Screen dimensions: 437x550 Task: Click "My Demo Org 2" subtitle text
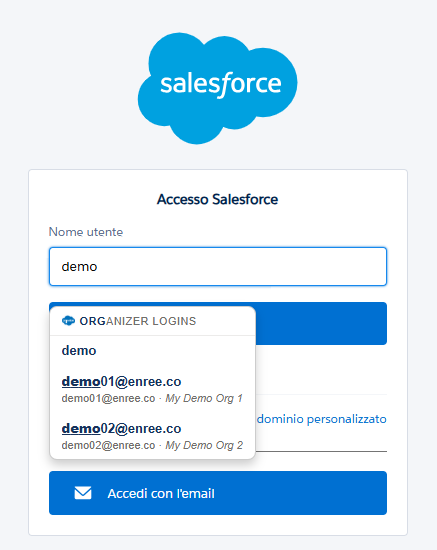(204, 445)
